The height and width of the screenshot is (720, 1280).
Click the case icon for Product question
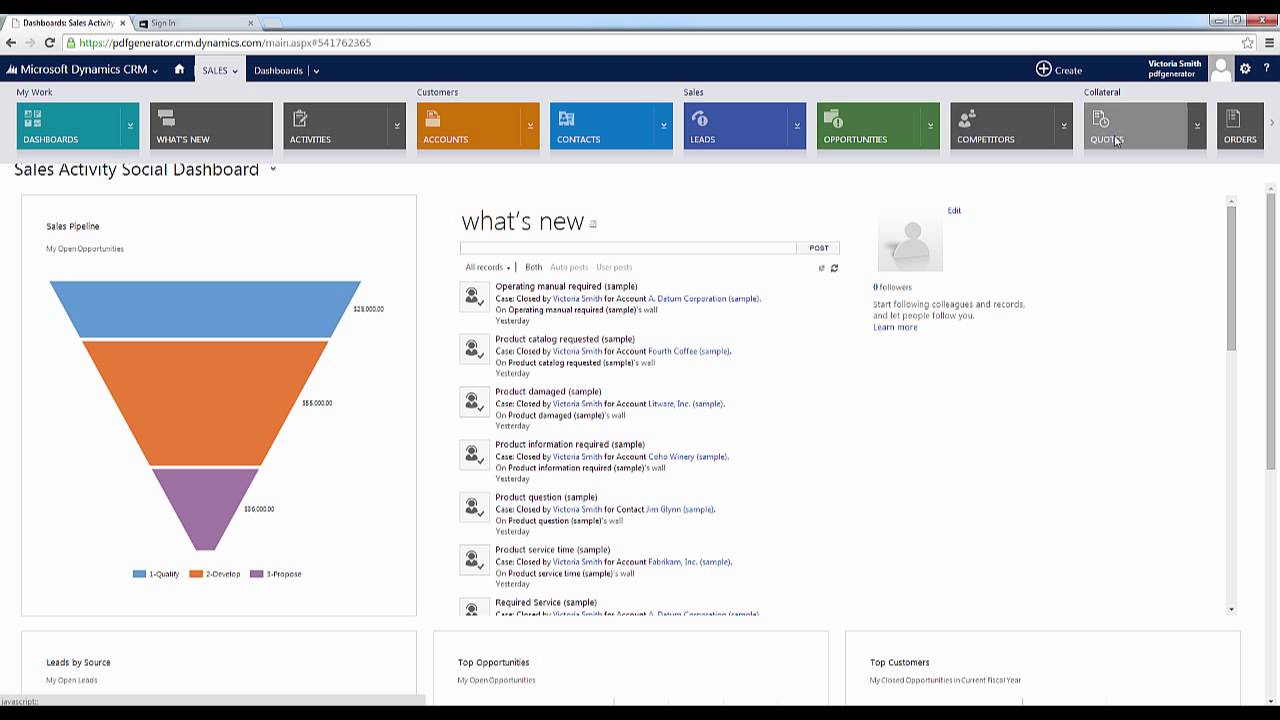tap(474, 507)
